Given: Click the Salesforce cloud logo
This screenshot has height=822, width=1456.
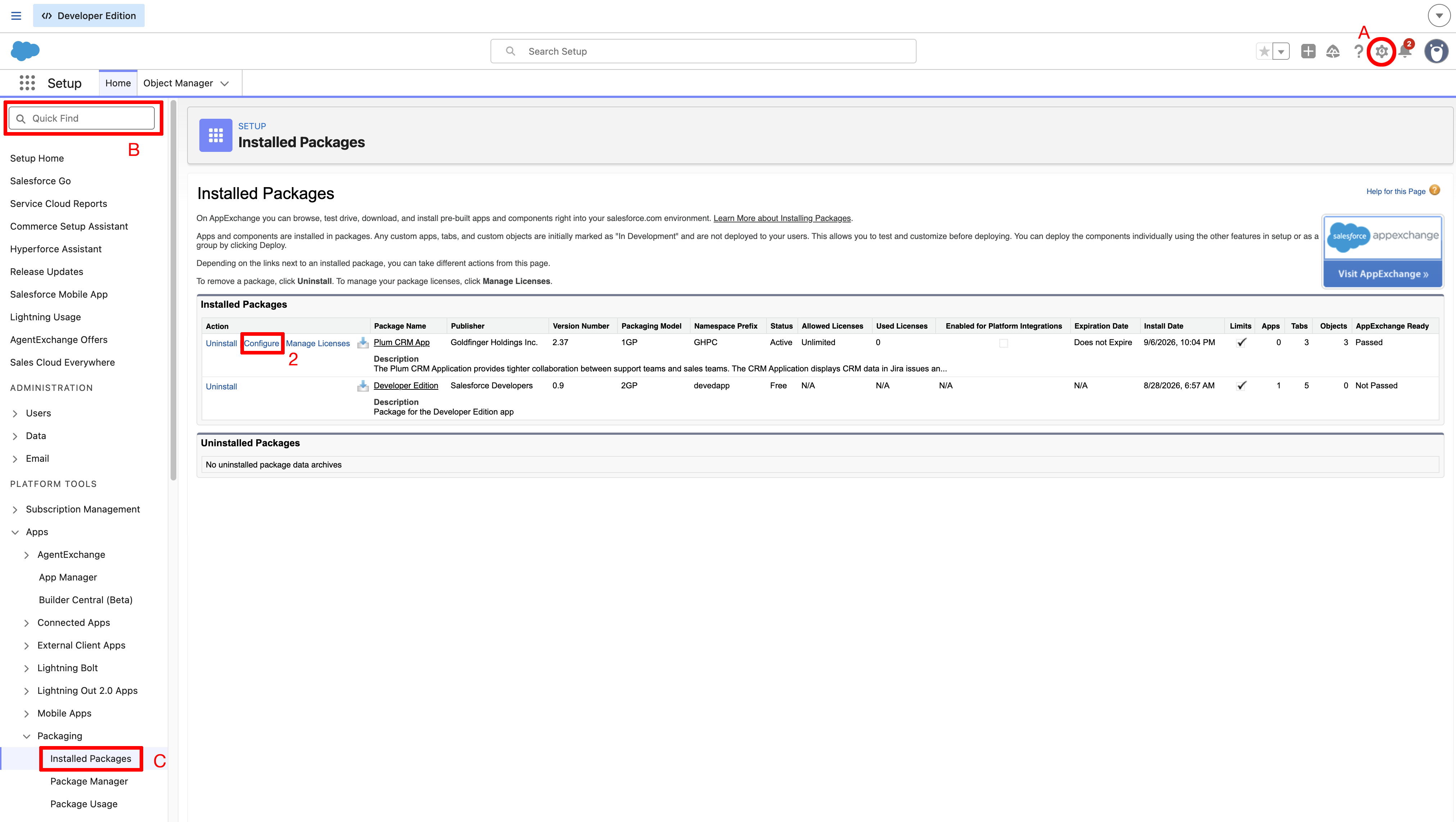Looking at the screenshot, I should [25, 51].
